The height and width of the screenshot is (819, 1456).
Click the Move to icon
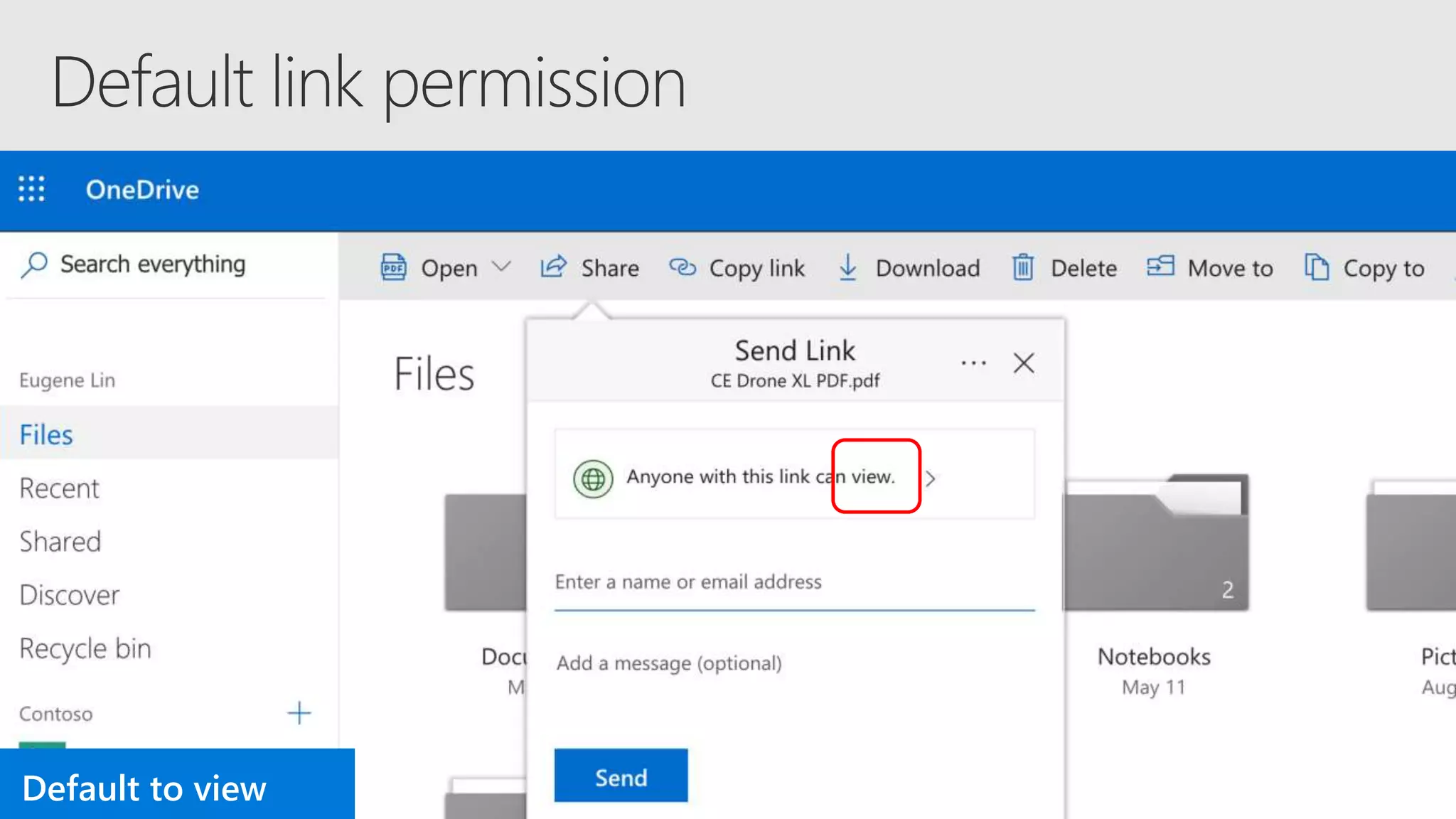1160,267
